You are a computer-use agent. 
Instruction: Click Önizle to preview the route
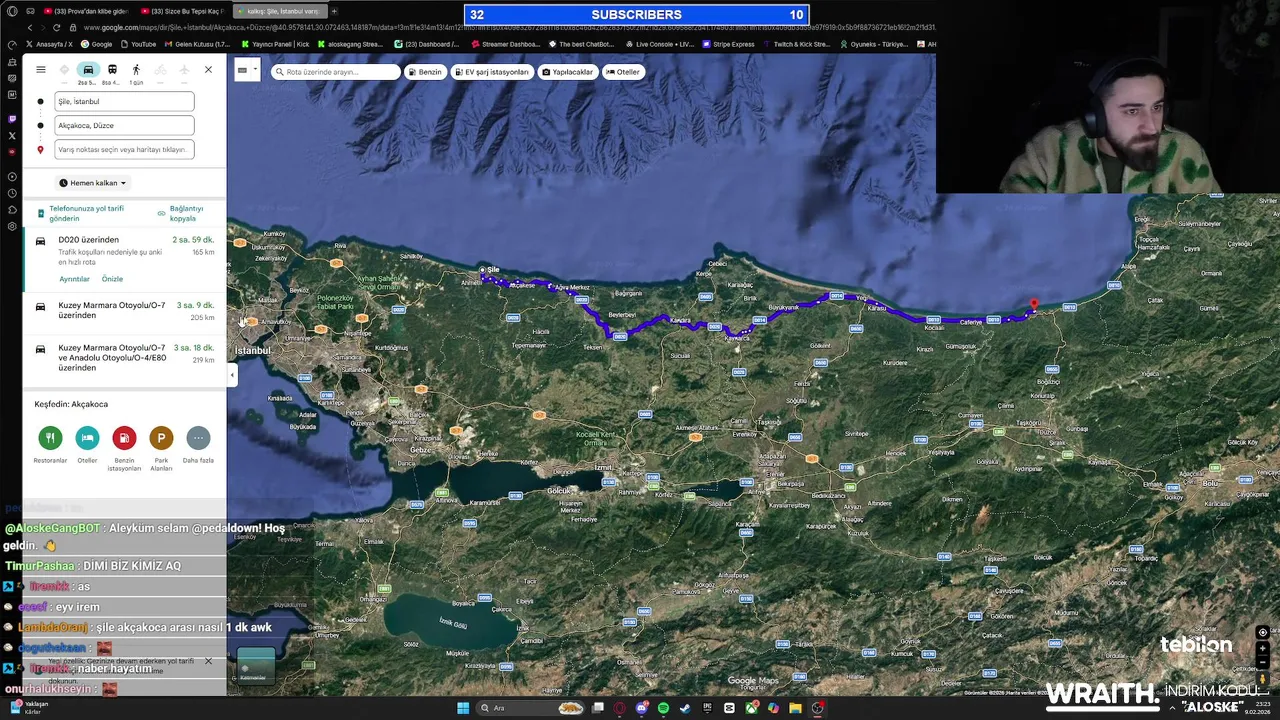pyautogui.click(x=112, y=279)
